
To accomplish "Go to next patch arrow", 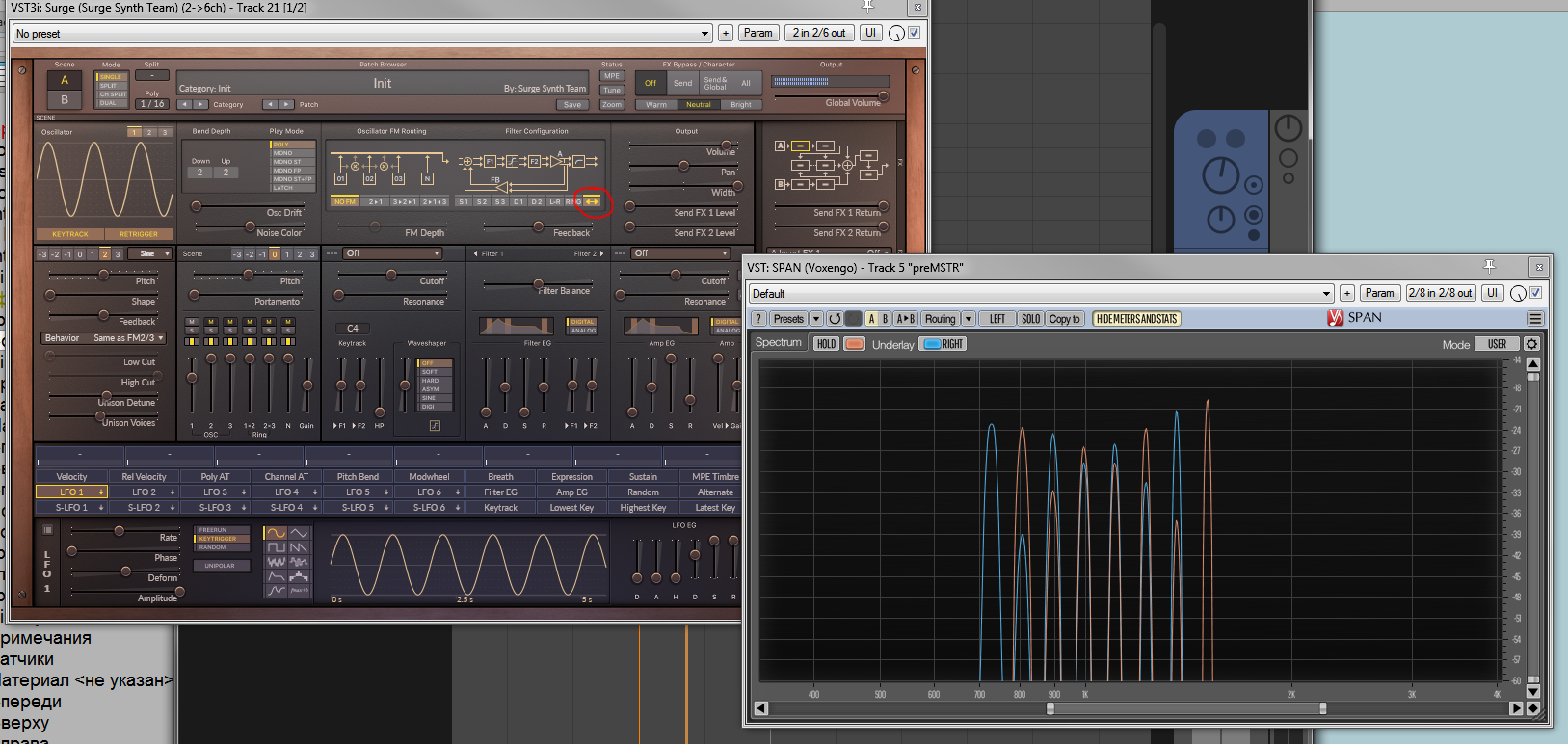I will point(287,104).
